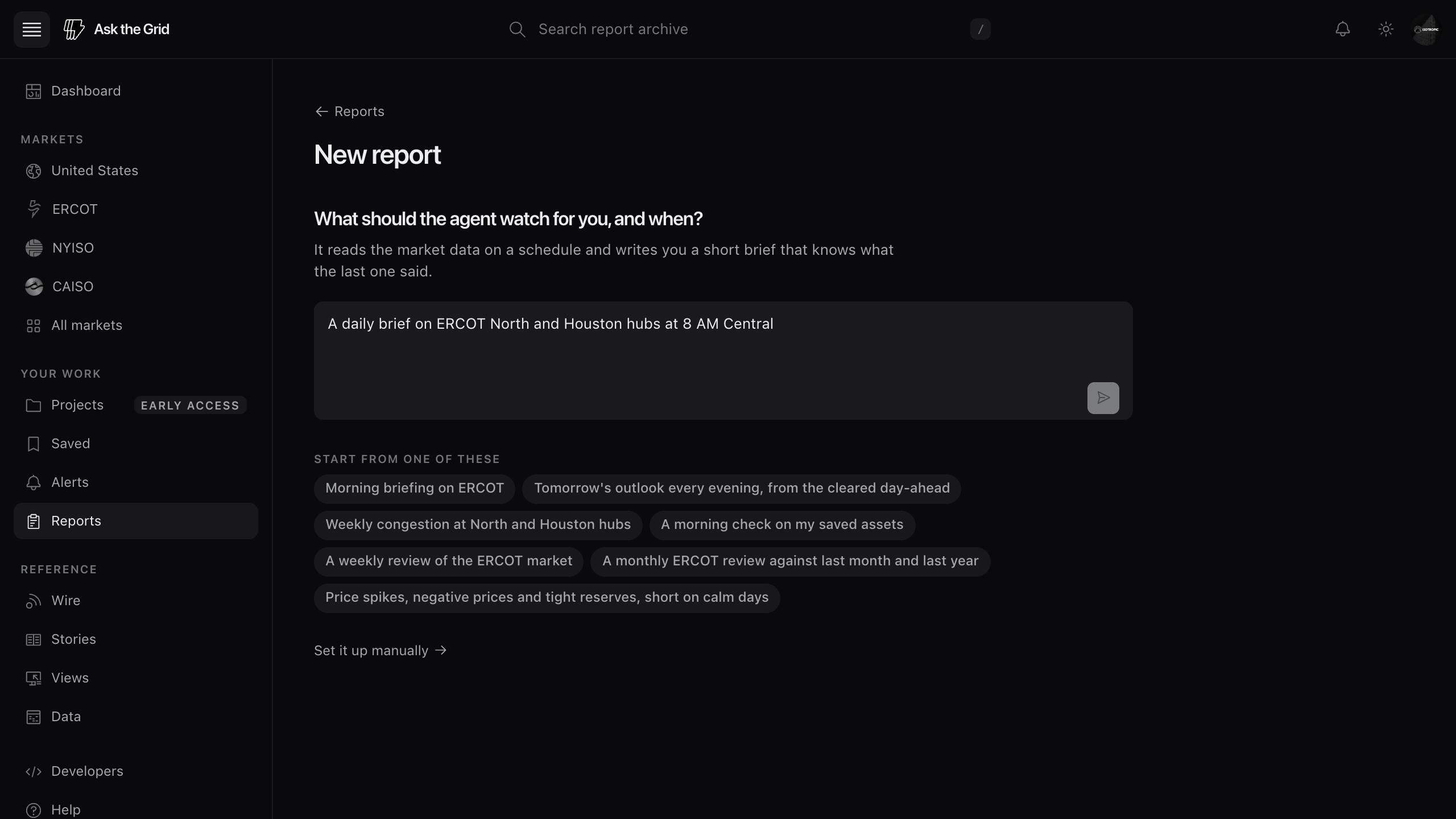1456x819 pixels.
Task: Open the ERCOT market label
Action: [x=75, y=209]
